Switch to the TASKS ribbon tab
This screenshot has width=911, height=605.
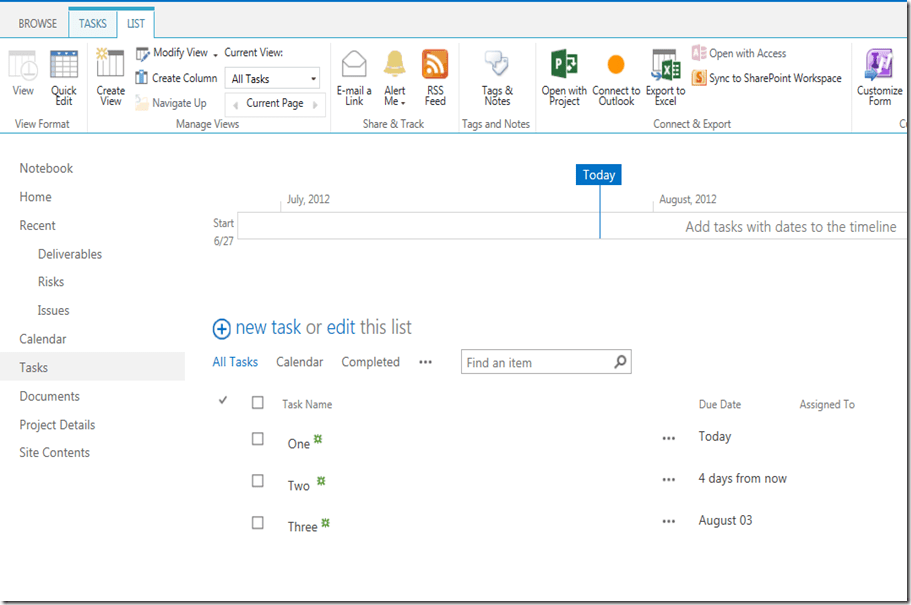click(92, 23)
